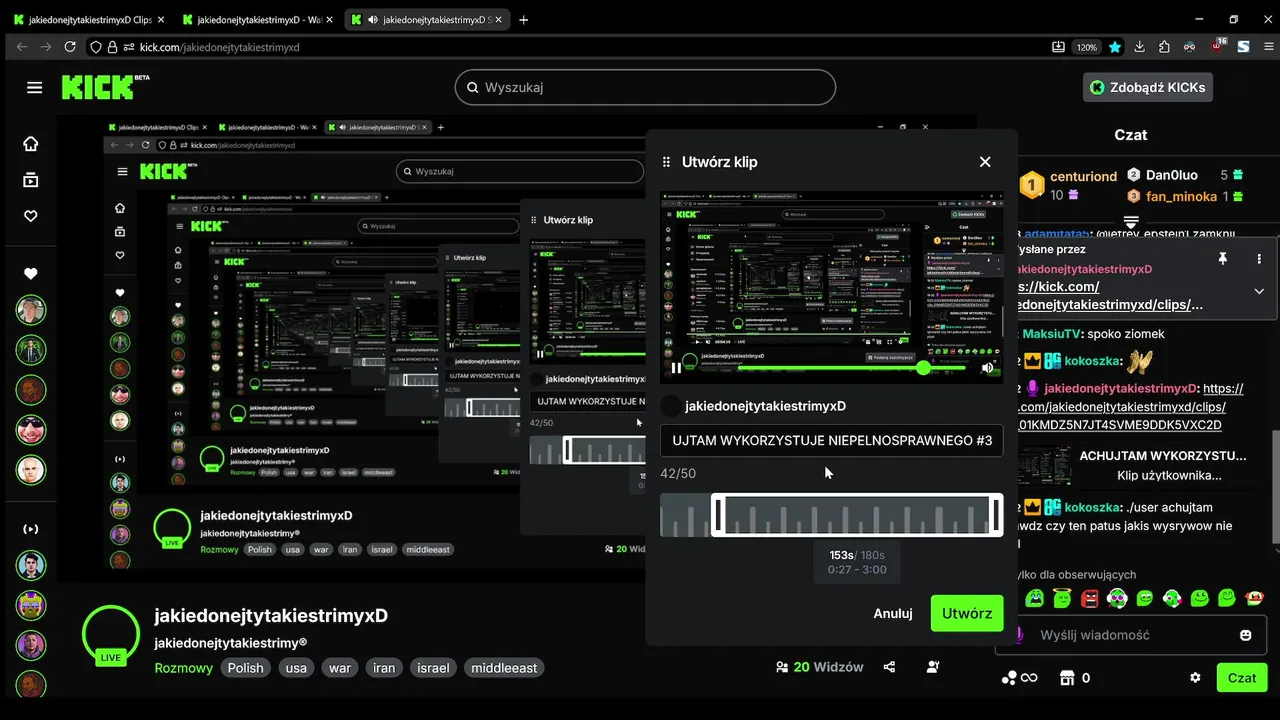Click the right handle of clip range selector
Viewport: 1280px width, 720px height.
996,514
